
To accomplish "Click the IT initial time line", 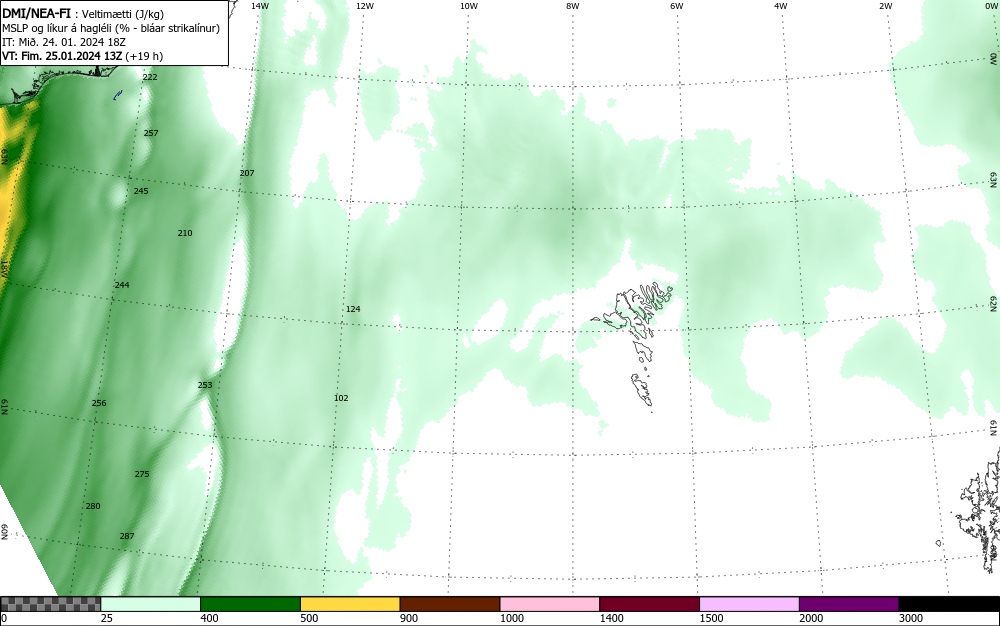I will pyautogui.click(x=64, y=42).
